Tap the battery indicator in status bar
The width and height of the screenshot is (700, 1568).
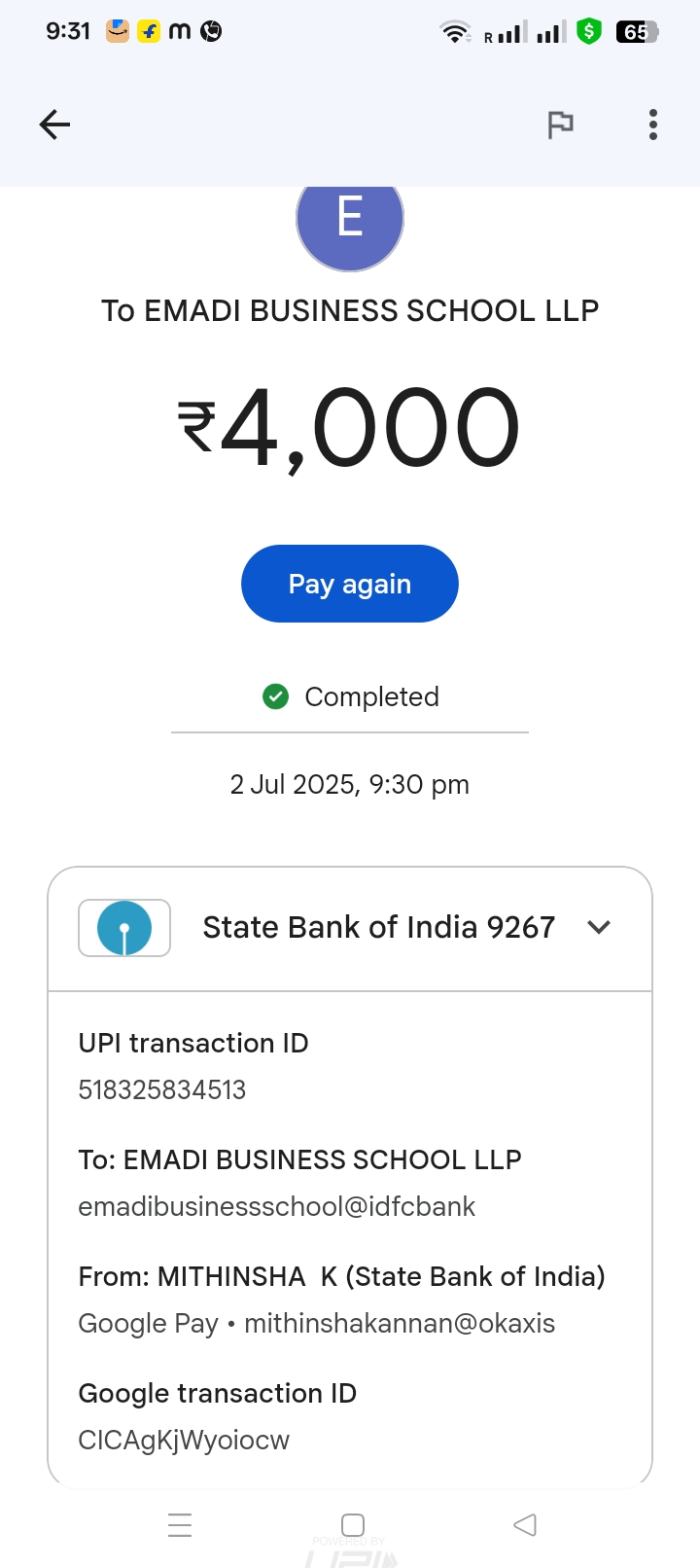(x=637, y=32)
